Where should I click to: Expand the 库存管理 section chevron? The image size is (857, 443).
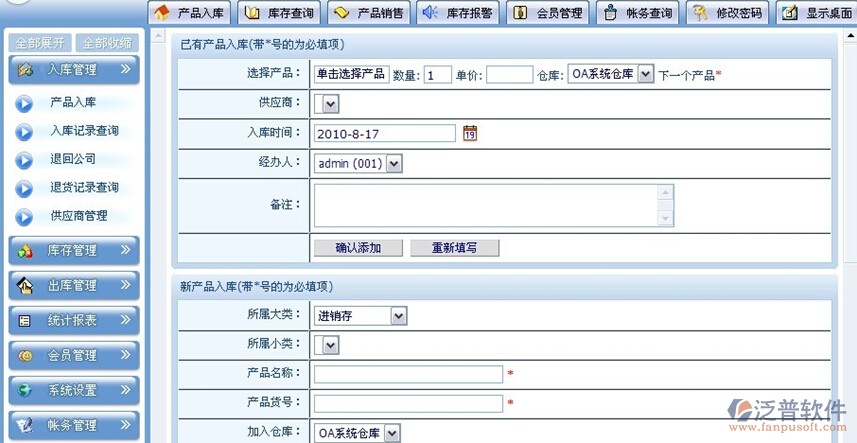[126, 250]
